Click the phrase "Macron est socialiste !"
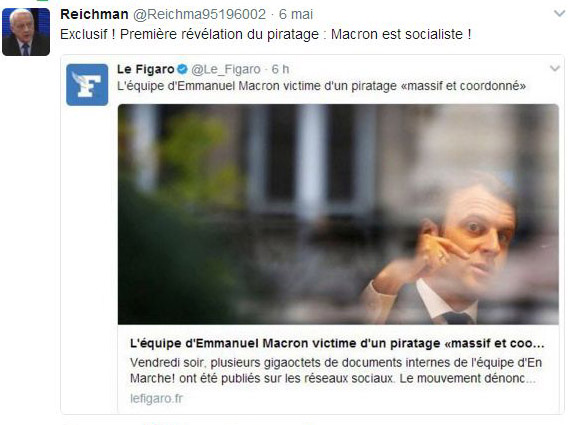 point(401,34)
